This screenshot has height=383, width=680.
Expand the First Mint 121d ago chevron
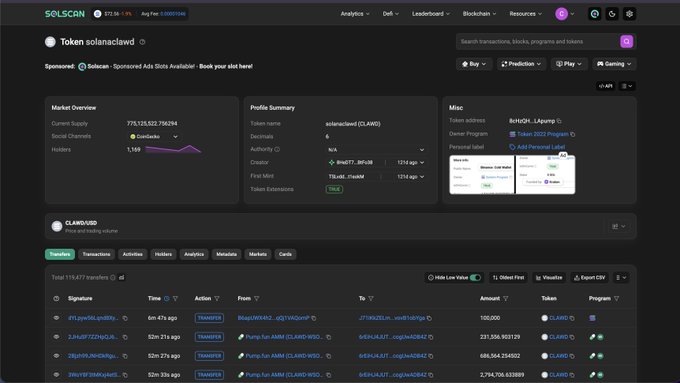click(x=422, y=177)
